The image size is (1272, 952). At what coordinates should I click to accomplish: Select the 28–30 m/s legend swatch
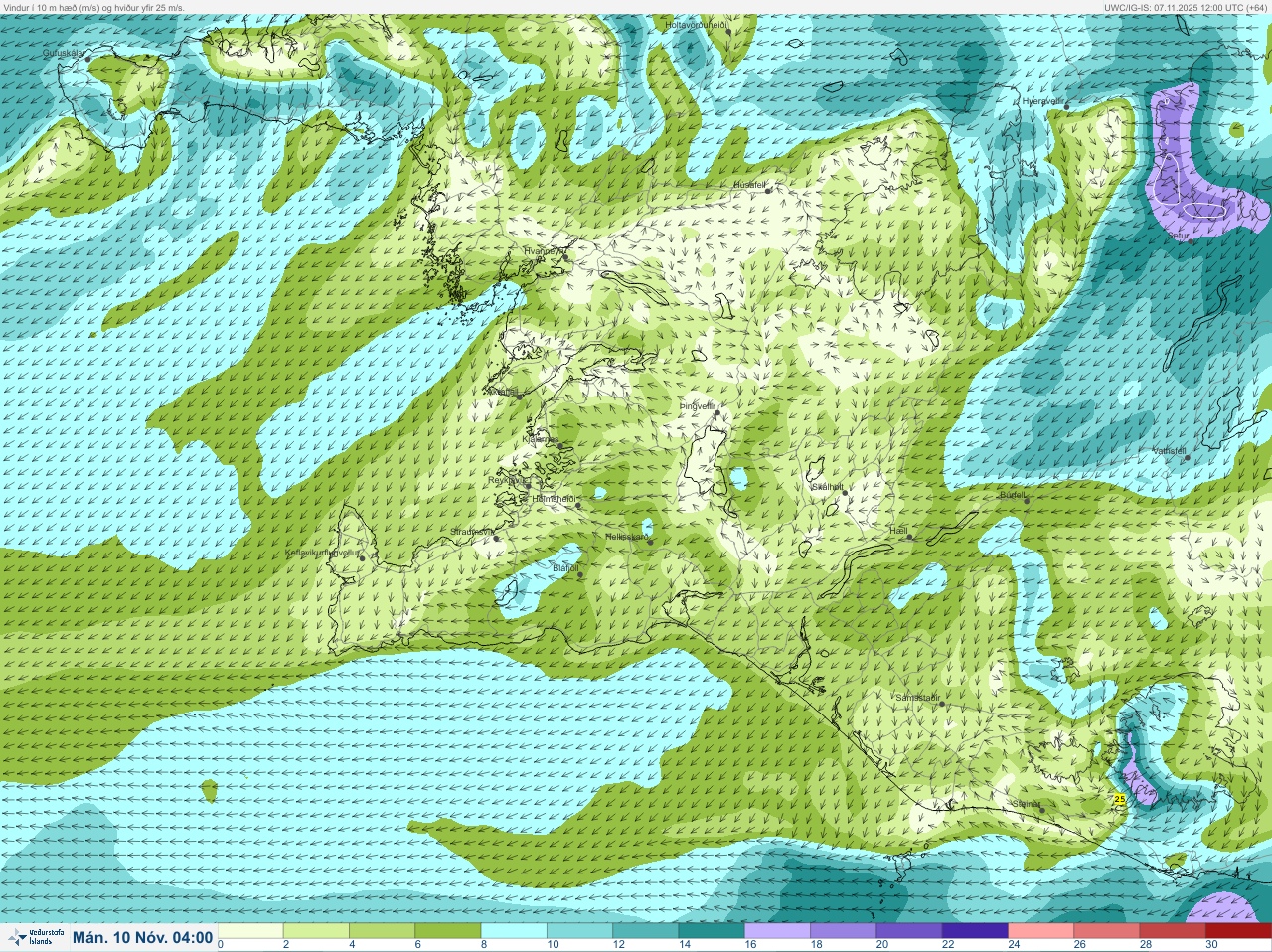pyautogui.click(x=1173, y=931)
